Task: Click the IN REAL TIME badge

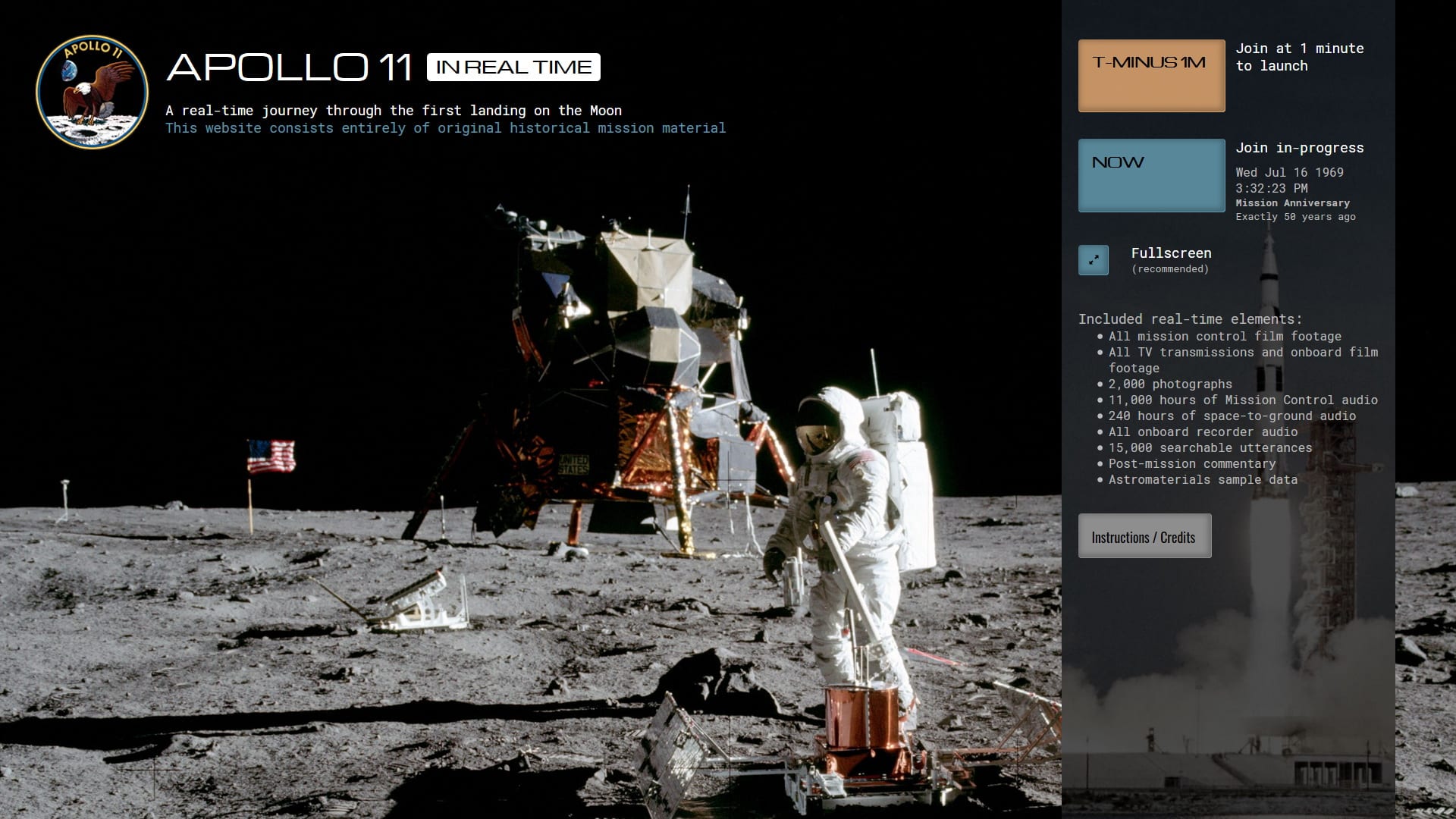Action: tap(513, 67)
